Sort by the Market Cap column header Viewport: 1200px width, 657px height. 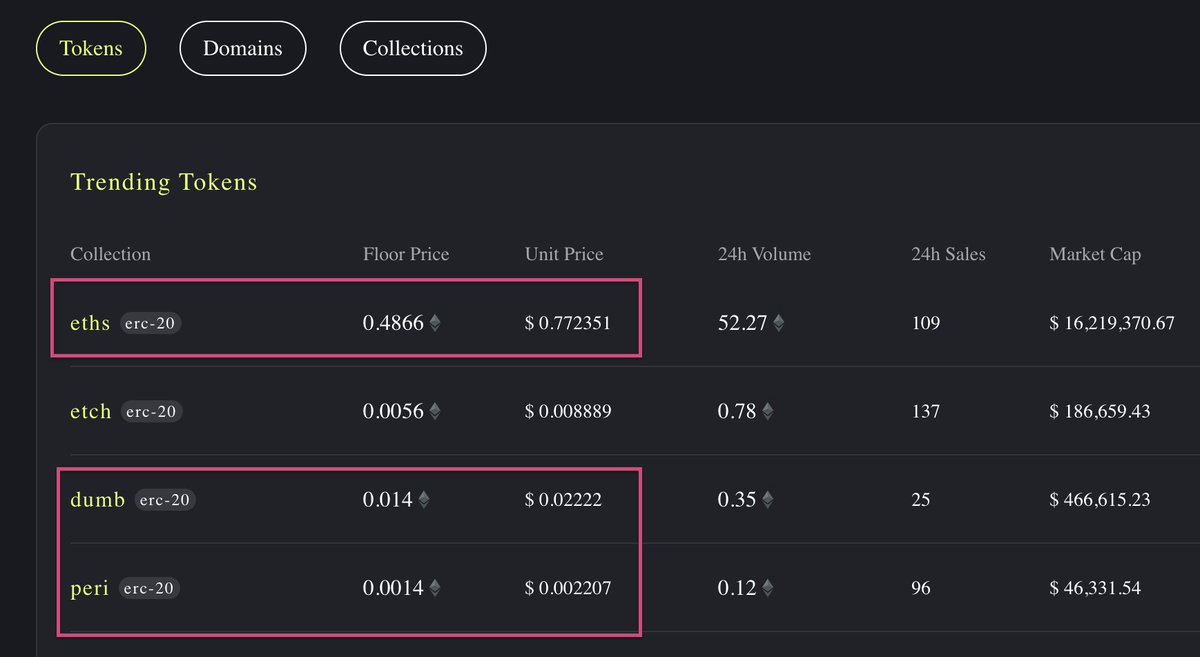tap(1094, 254)
